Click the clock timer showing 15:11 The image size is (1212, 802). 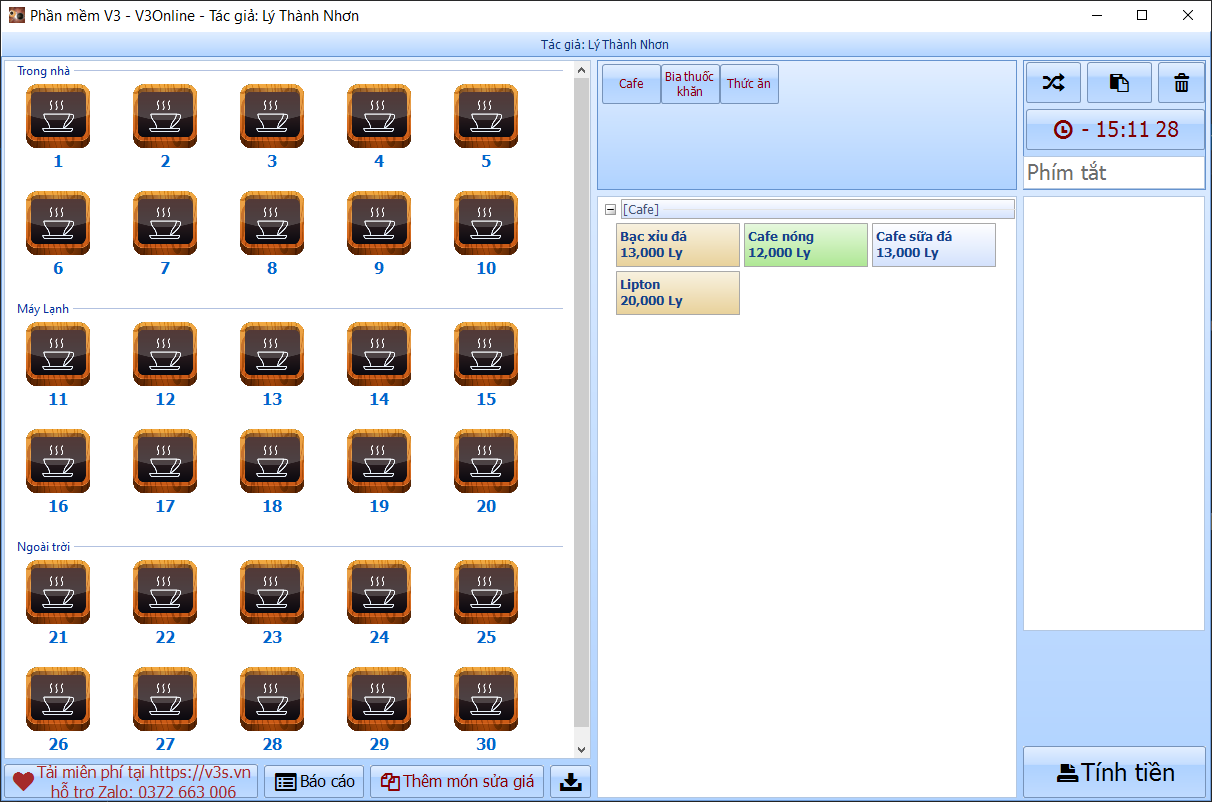pos(1113,129)
